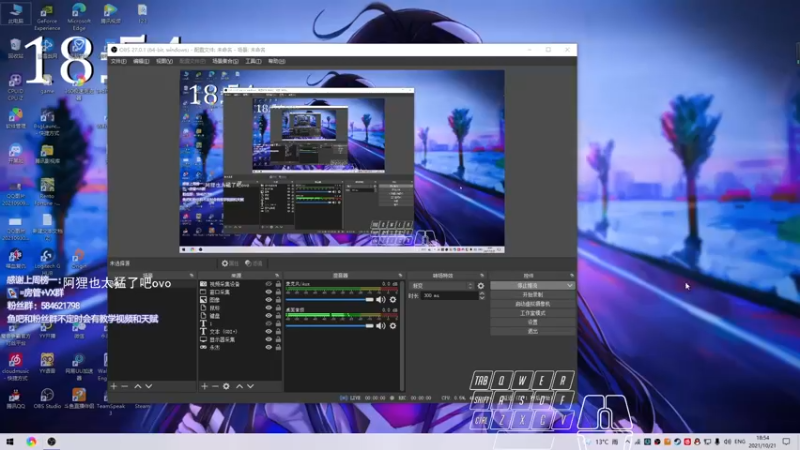Viewport: 800px width, 450px height.
Task: Click the 开始录制 button
Action: pyautogui.click(x=532, y=295)
